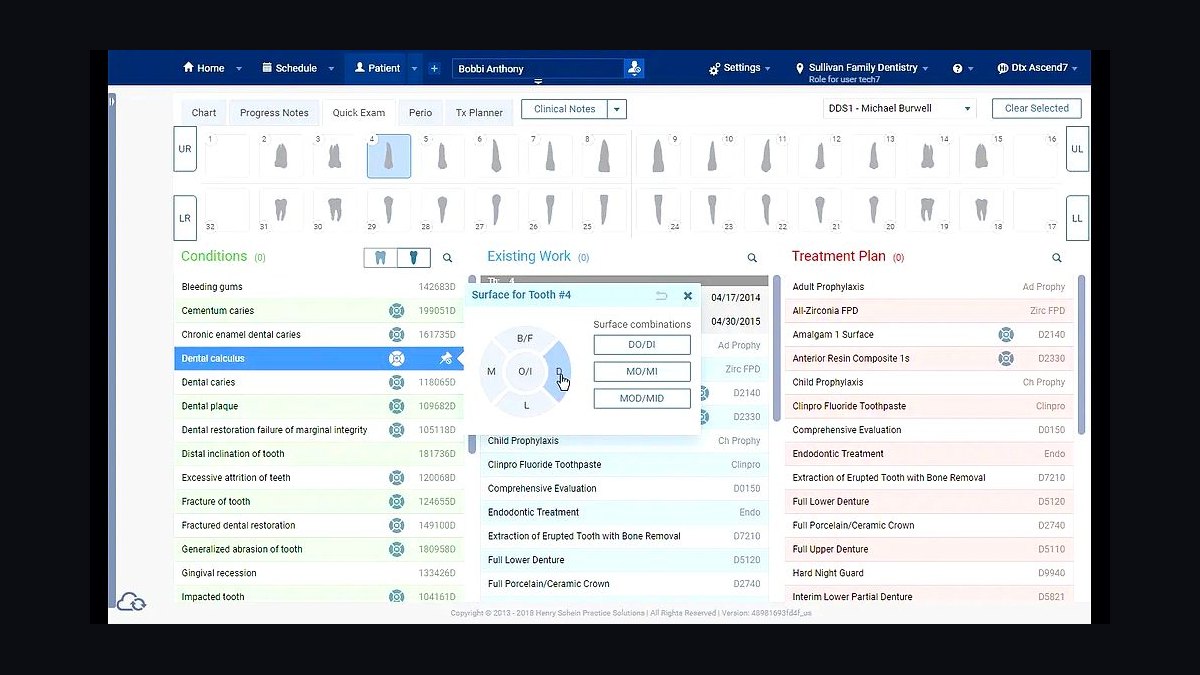Click the tooth icon on Amalgam 1 Surface plan

click(1006, 334)
